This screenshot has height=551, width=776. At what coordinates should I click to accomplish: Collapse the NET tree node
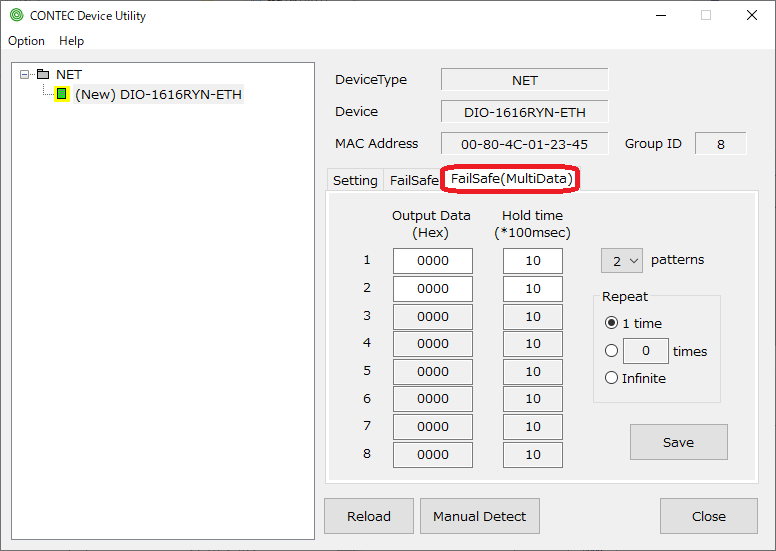[25, 74]
